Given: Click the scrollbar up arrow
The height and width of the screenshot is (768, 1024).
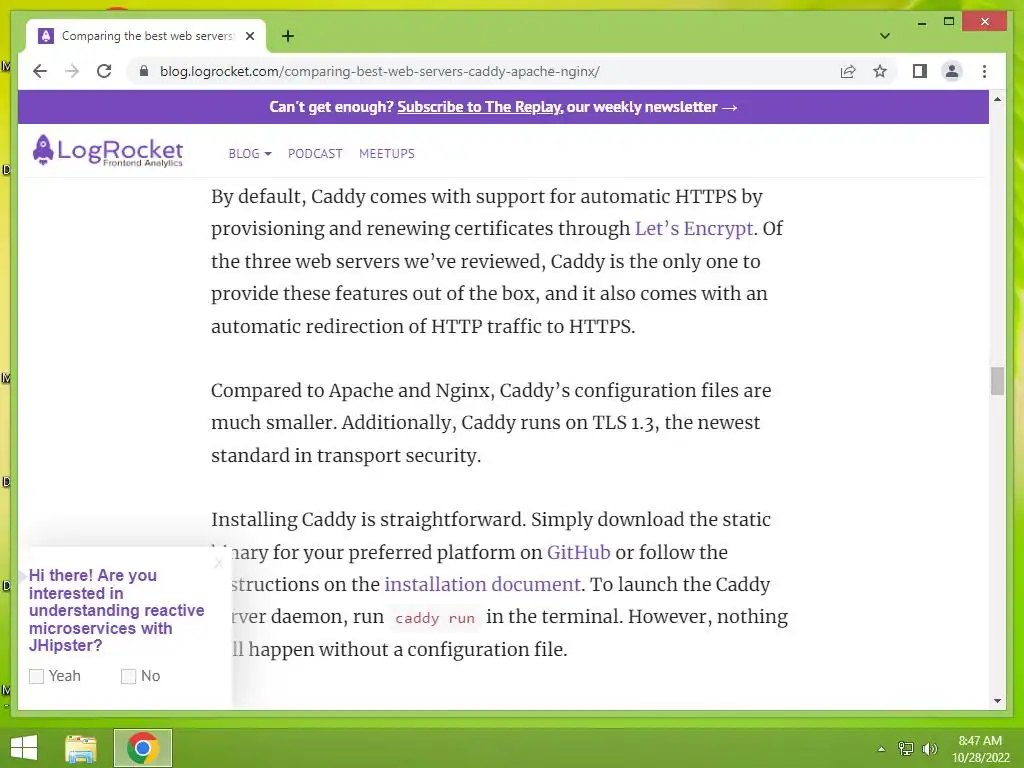Looking at the screenshot, I should point(997,99).
